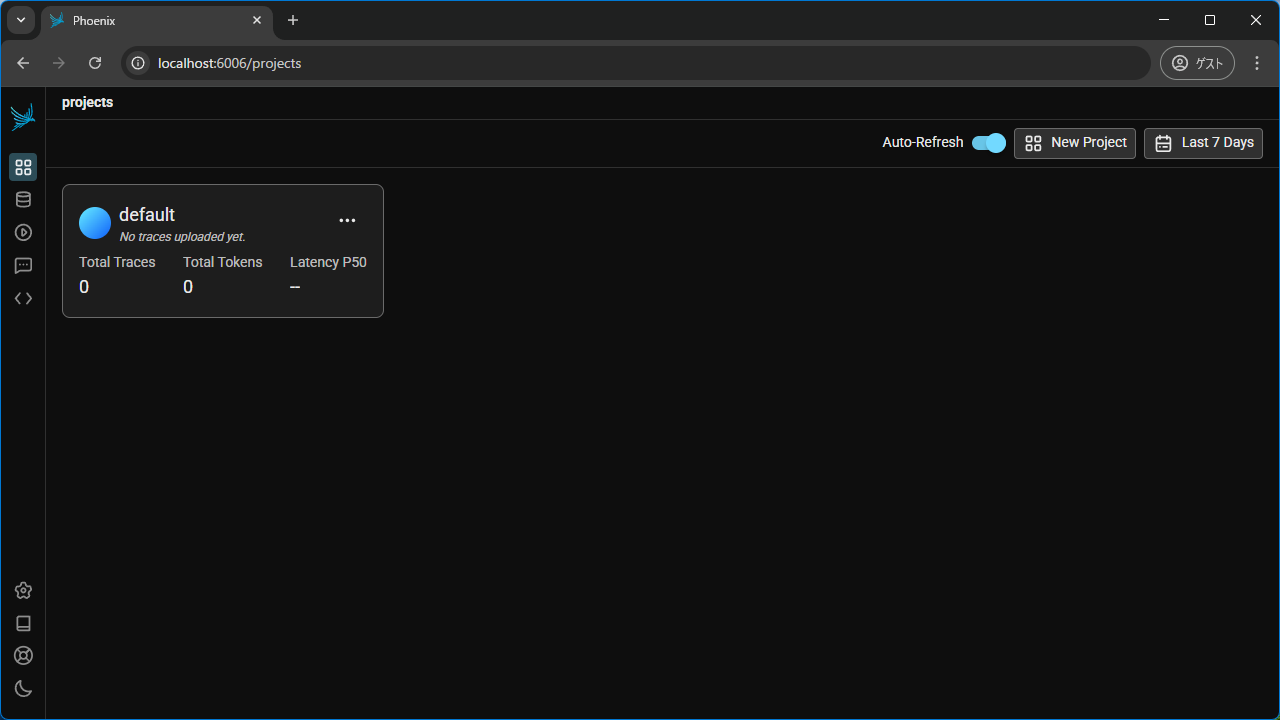Open a new browser tab with plus

[x=293, y=20]
